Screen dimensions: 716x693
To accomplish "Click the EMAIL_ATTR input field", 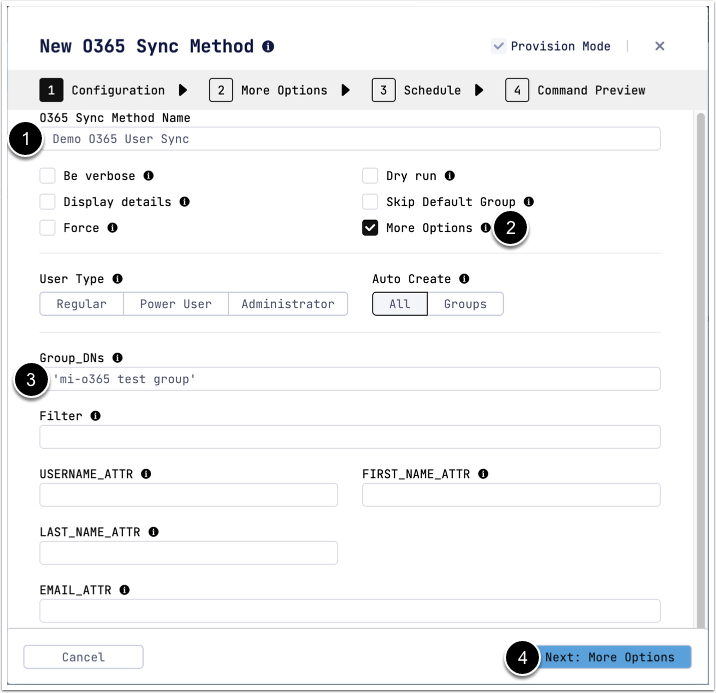I will (350, 611).
